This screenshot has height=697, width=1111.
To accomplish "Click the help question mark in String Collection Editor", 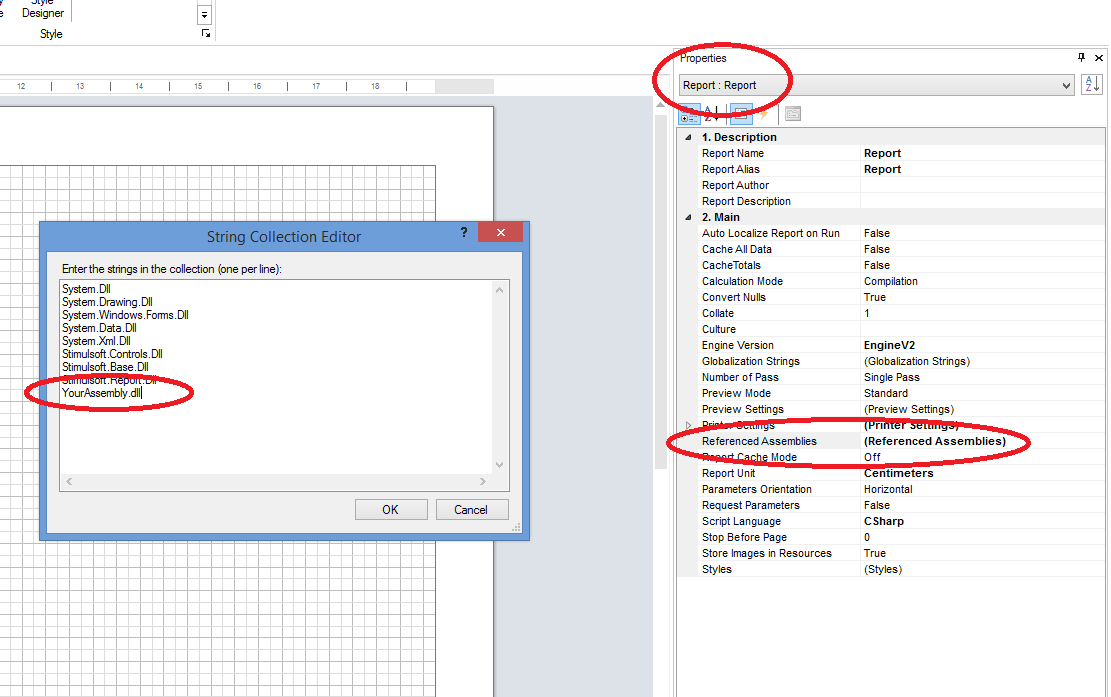I will (x=463, y=232).
